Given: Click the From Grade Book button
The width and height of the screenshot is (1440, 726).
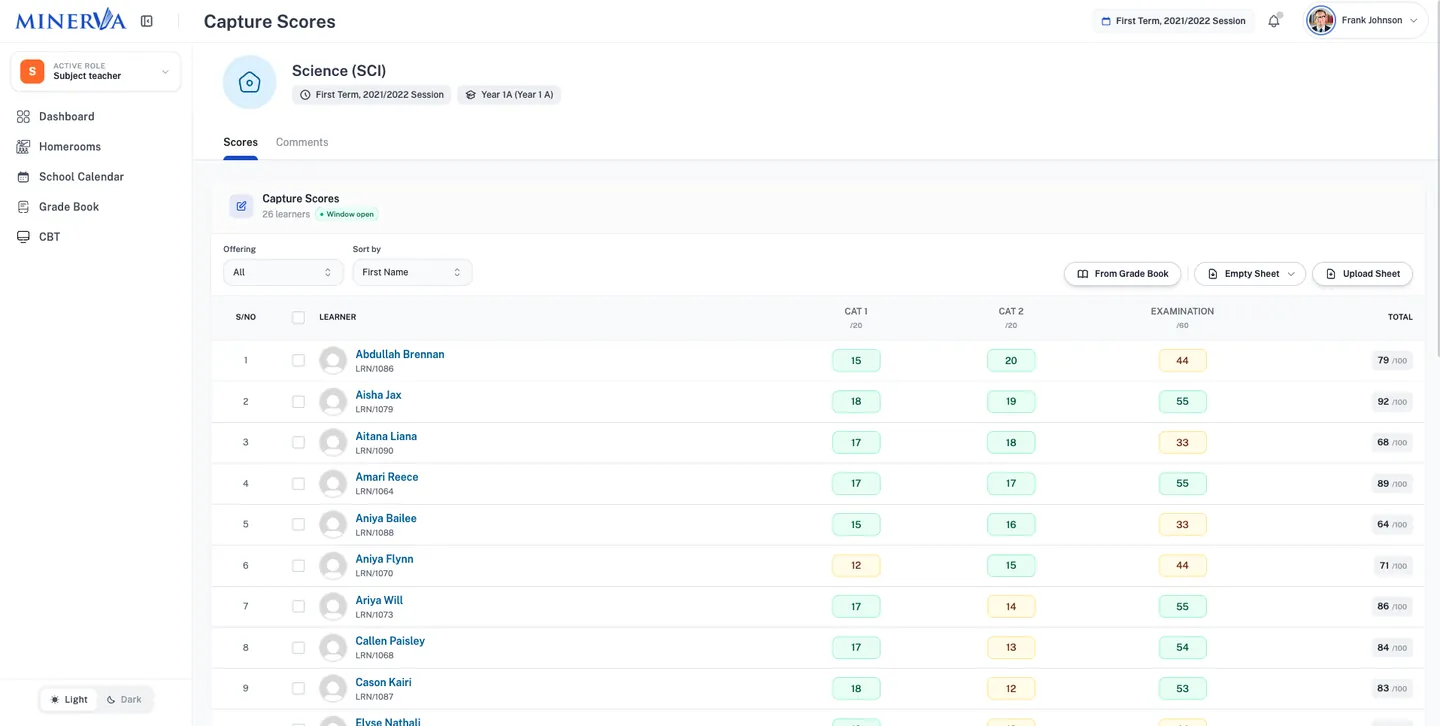Looking at the screenshot, I should [x=1122, y=274].
